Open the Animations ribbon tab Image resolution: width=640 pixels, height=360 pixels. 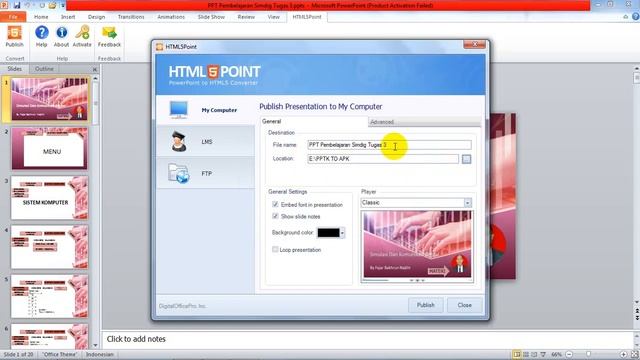[x=171, y=17]
